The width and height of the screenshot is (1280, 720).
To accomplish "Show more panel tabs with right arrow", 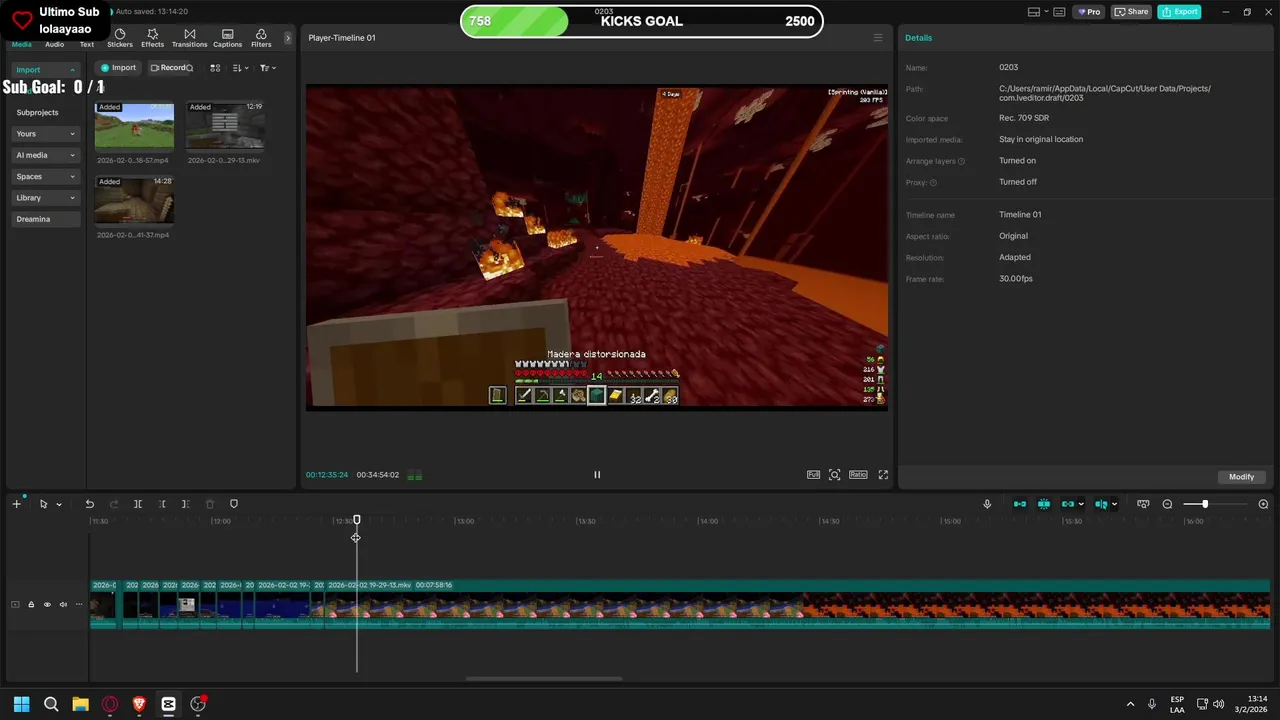I will click(x=288, y=38).
